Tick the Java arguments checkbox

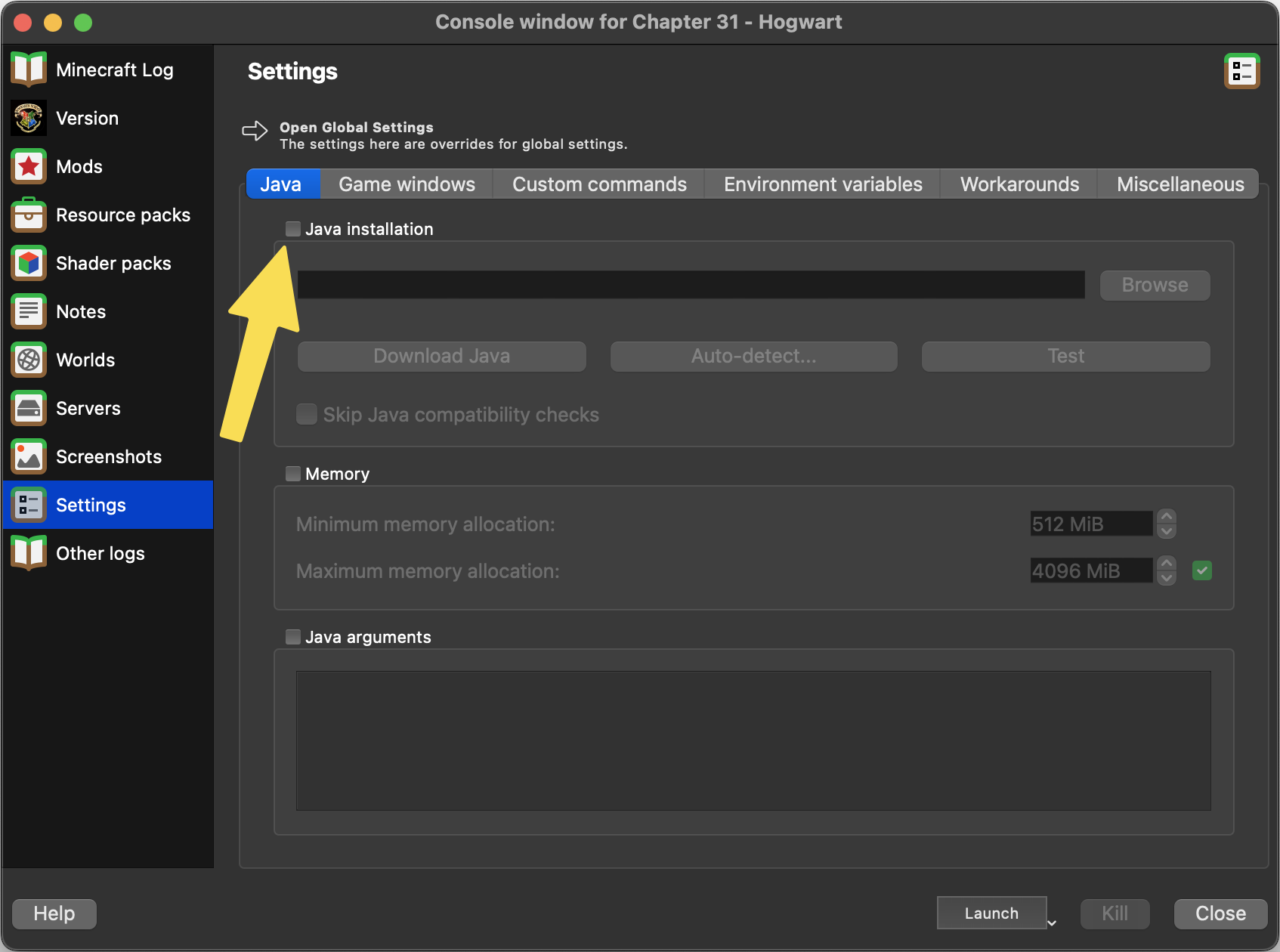pyautogui.click(x=293, y=637)
